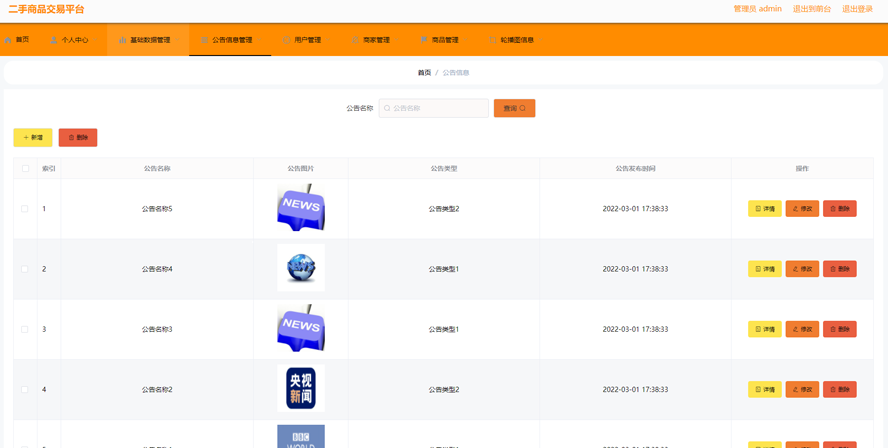888x448 pixels.
Task: Click the icon beside 商家管理
Action: pos(355,40)
